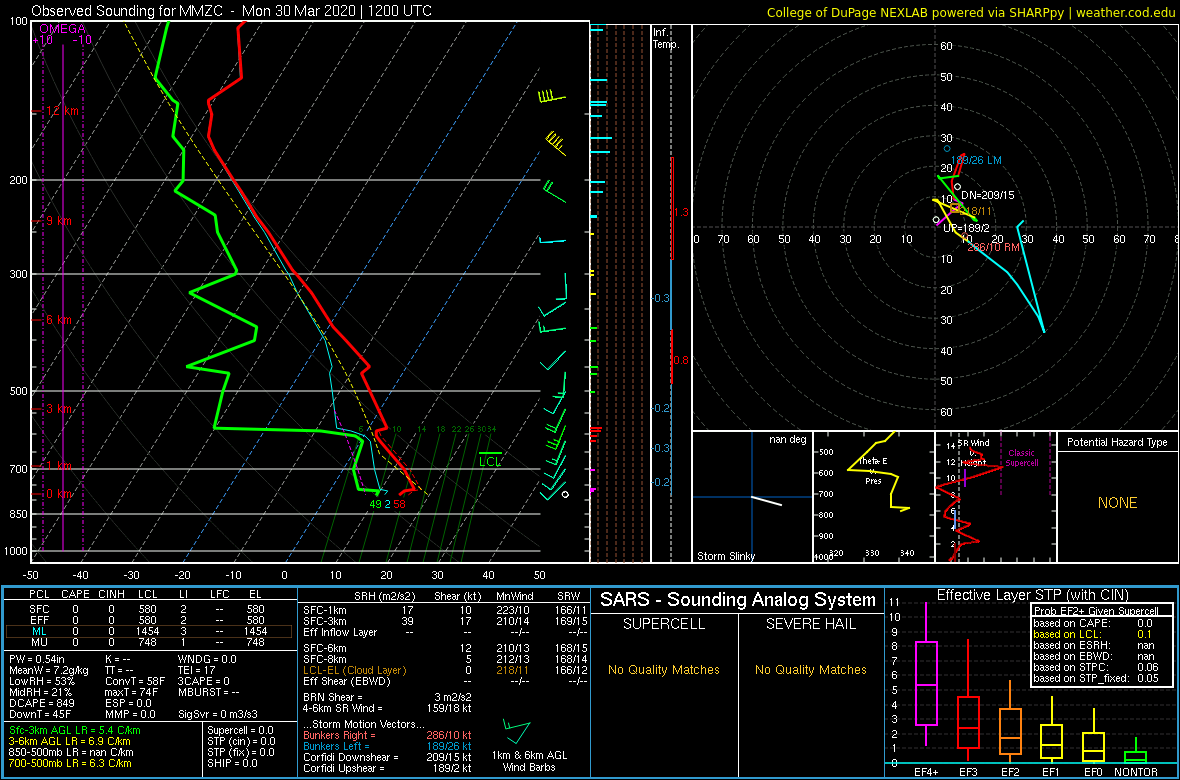Click the DownT = 45F value
Image resolution: width=1180 pixels, height=780 pixels.
tap(40, 716)
